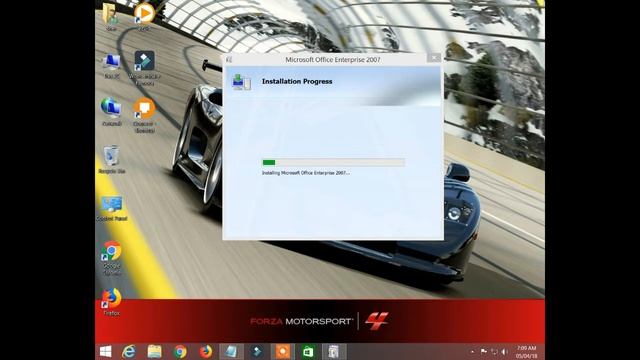
Task: Open Filmora from the taskbar
Action: (x=257, y=351)
